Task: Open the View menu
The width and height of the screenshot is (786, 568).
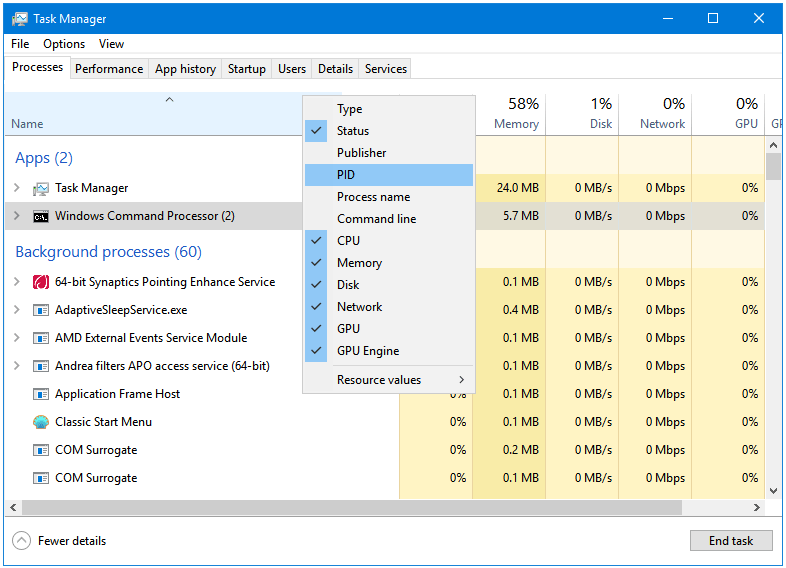Action: coord(111,44)
